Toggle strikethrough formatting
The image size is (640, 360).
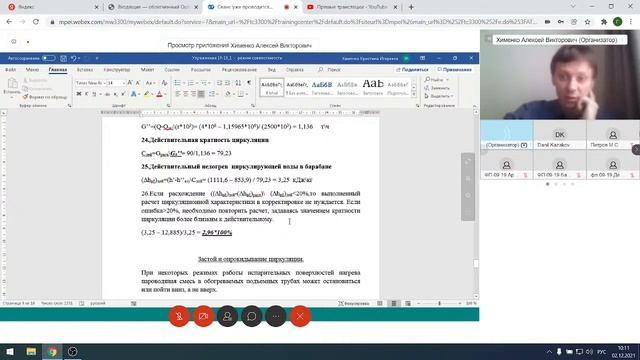point(107,94)
